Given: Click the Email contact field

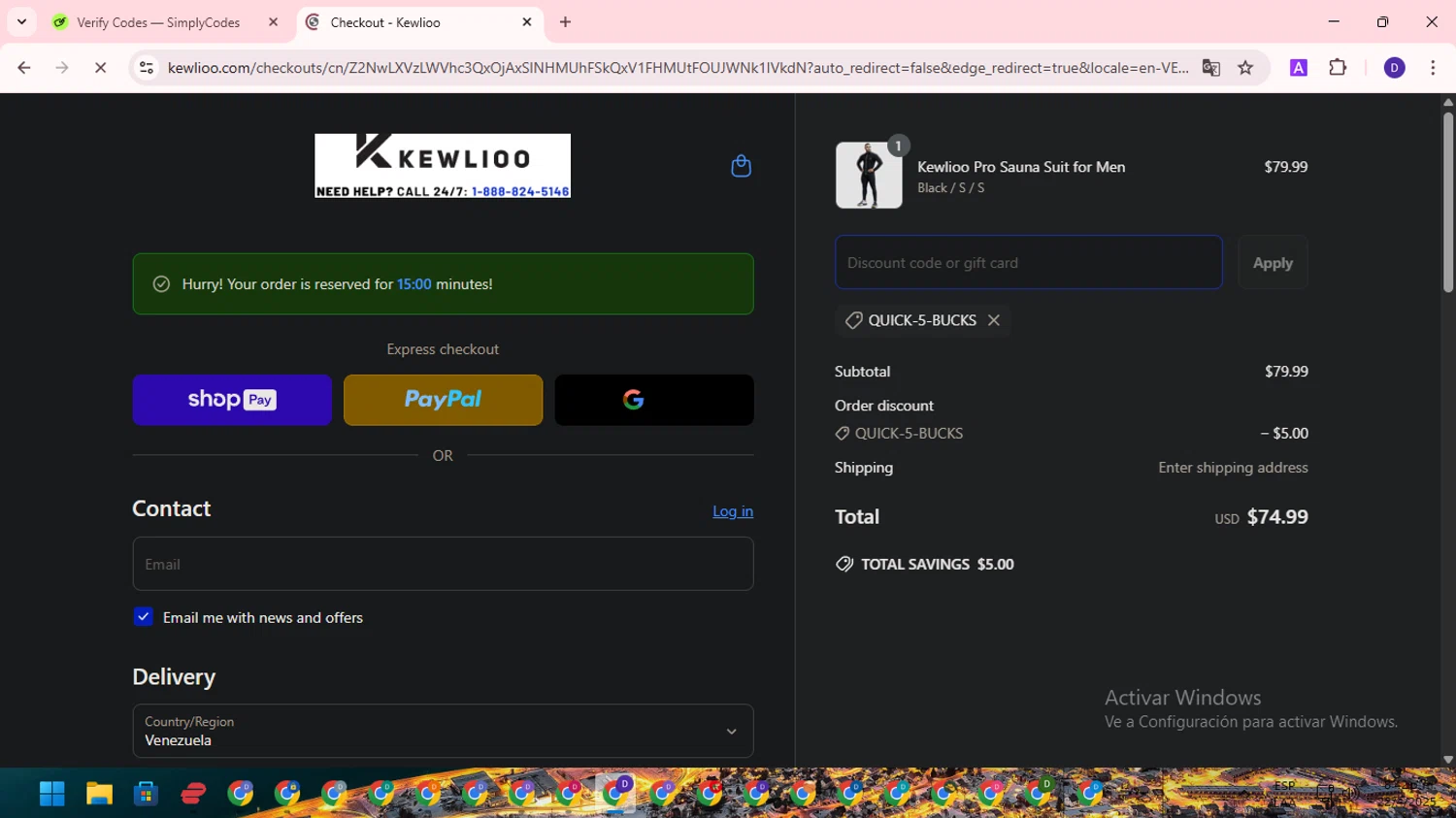Looking at the screenshot, I should (443, 564).
